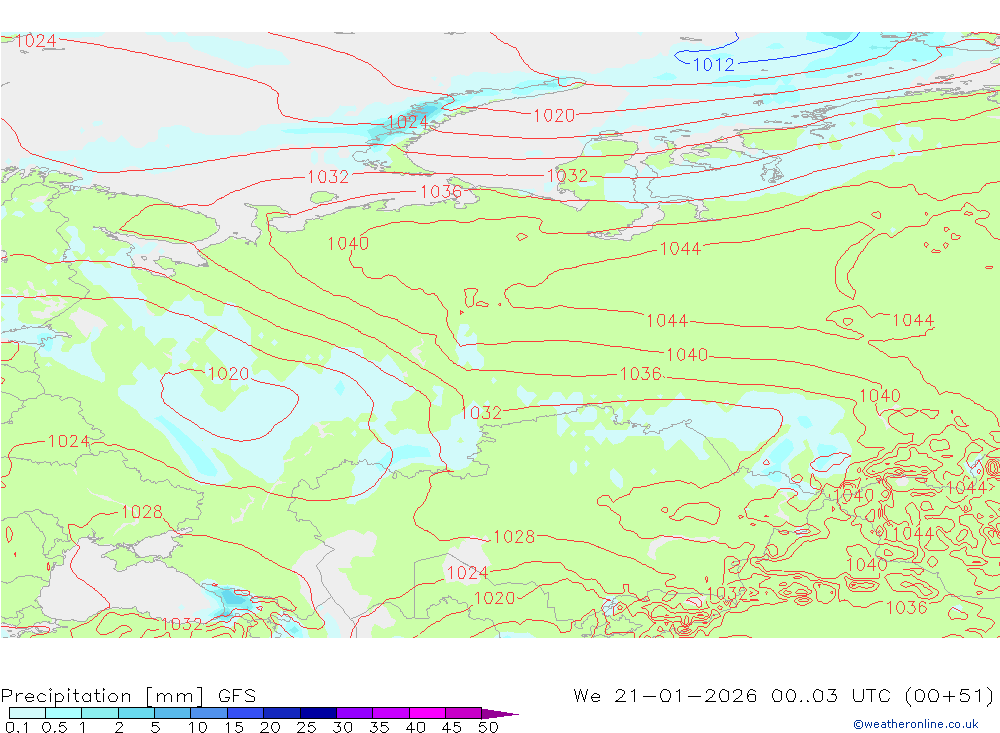Click legend tick label '25'

[x=306, y=727]
